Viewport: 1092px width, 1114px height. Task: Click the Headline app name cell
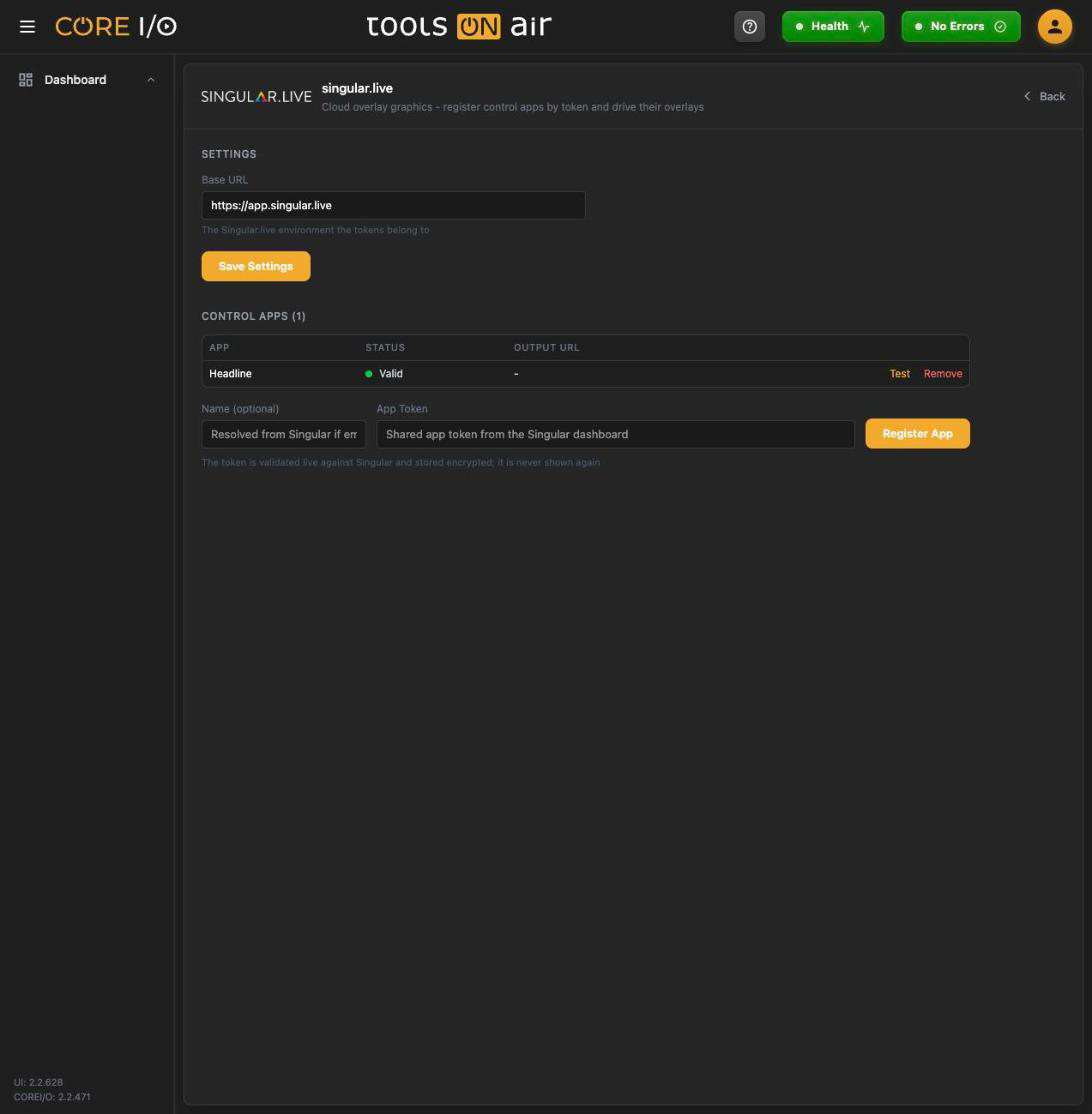point(230,374)
